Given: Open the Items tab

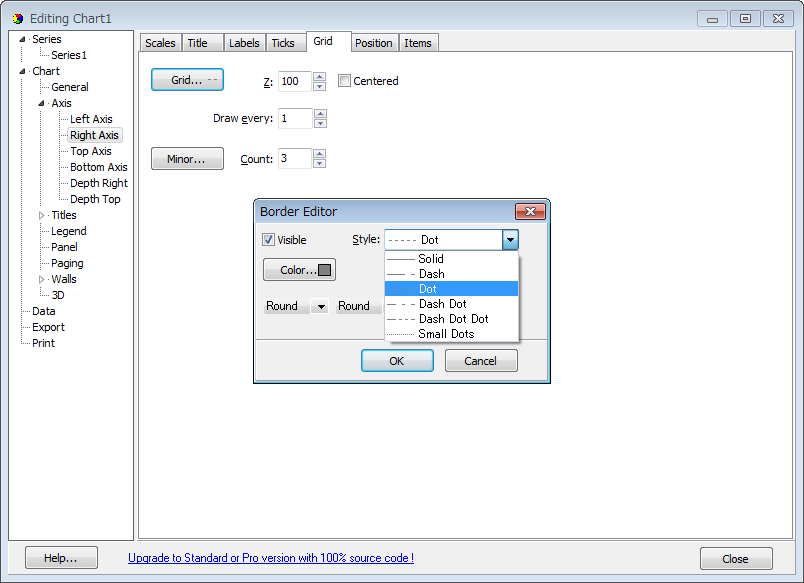Looking at the screenshot, I should 418,42.
